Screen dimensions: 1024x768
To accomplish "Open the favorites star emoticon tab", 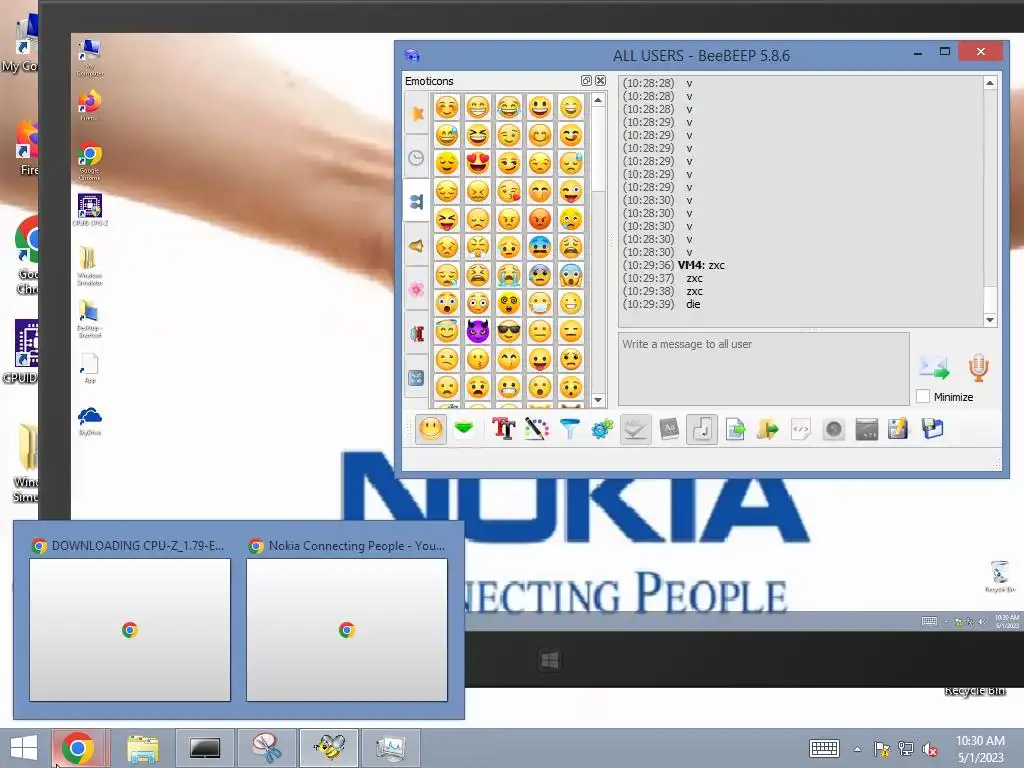I will click(x=417, y=114).
